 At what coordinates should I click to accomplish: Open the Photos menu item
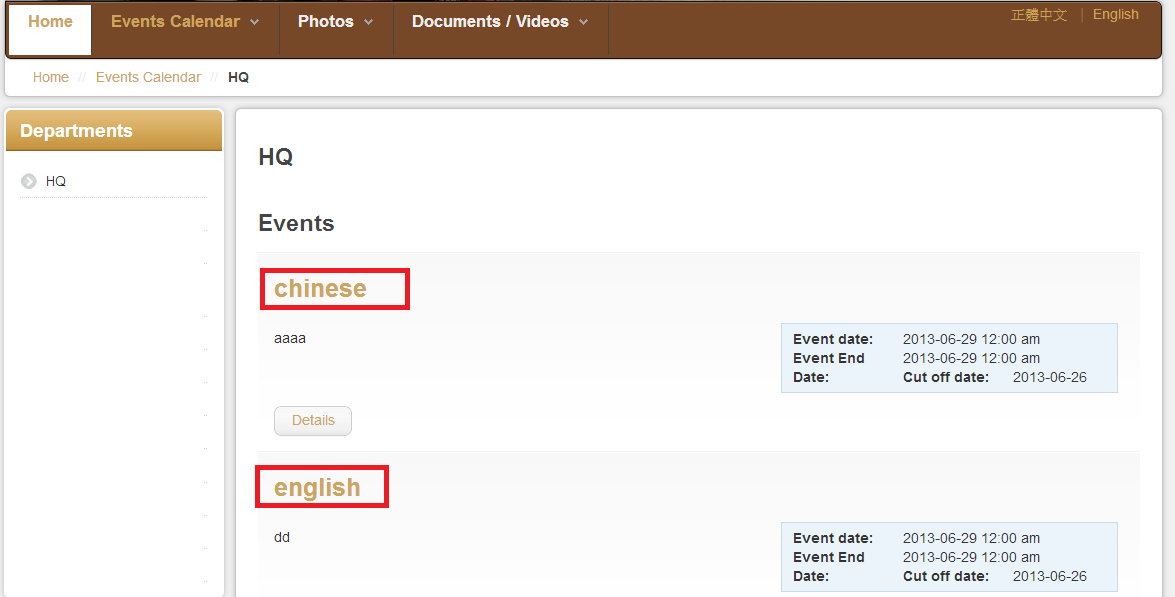[x=325, y=22]
